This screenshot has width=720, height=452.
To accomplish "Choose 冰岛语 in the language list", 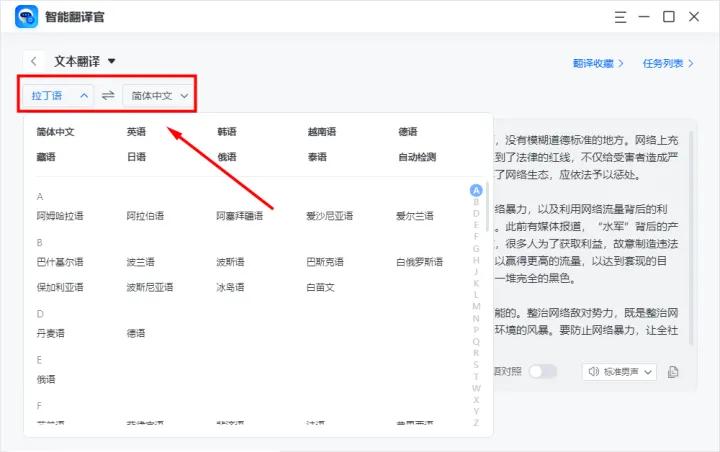I will [x=230, y=288].
